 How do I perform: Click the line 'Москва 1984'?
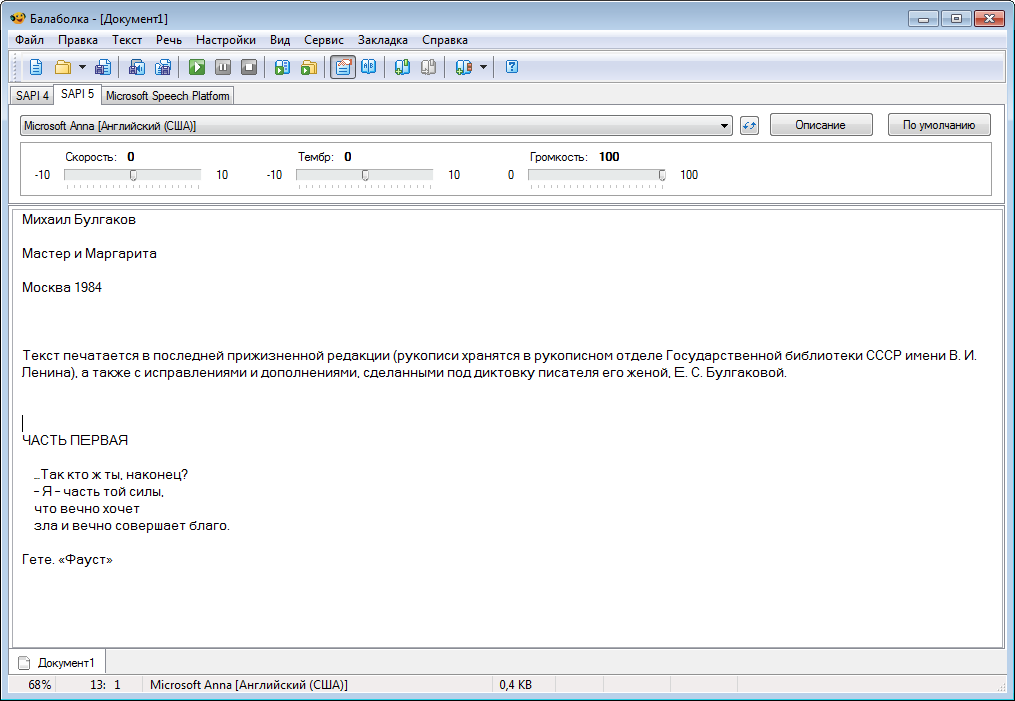click(61, 287)
